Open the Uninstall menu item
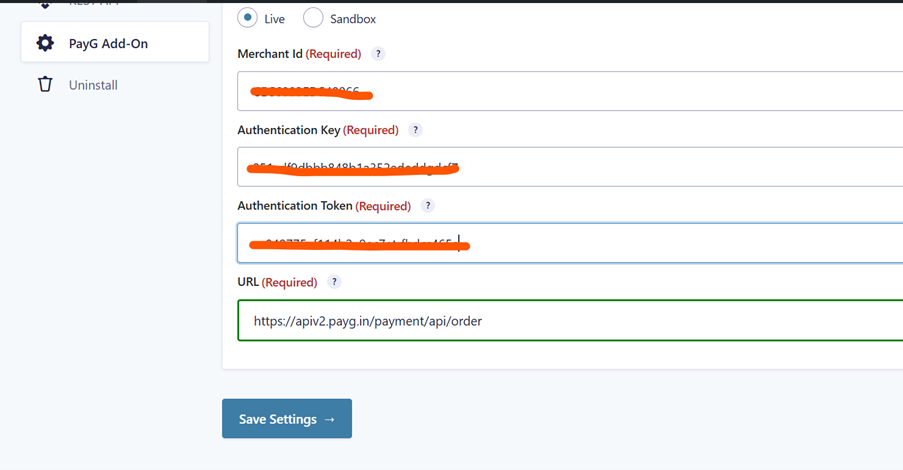Screen dimensions: 903x470 tap(93, 85)
